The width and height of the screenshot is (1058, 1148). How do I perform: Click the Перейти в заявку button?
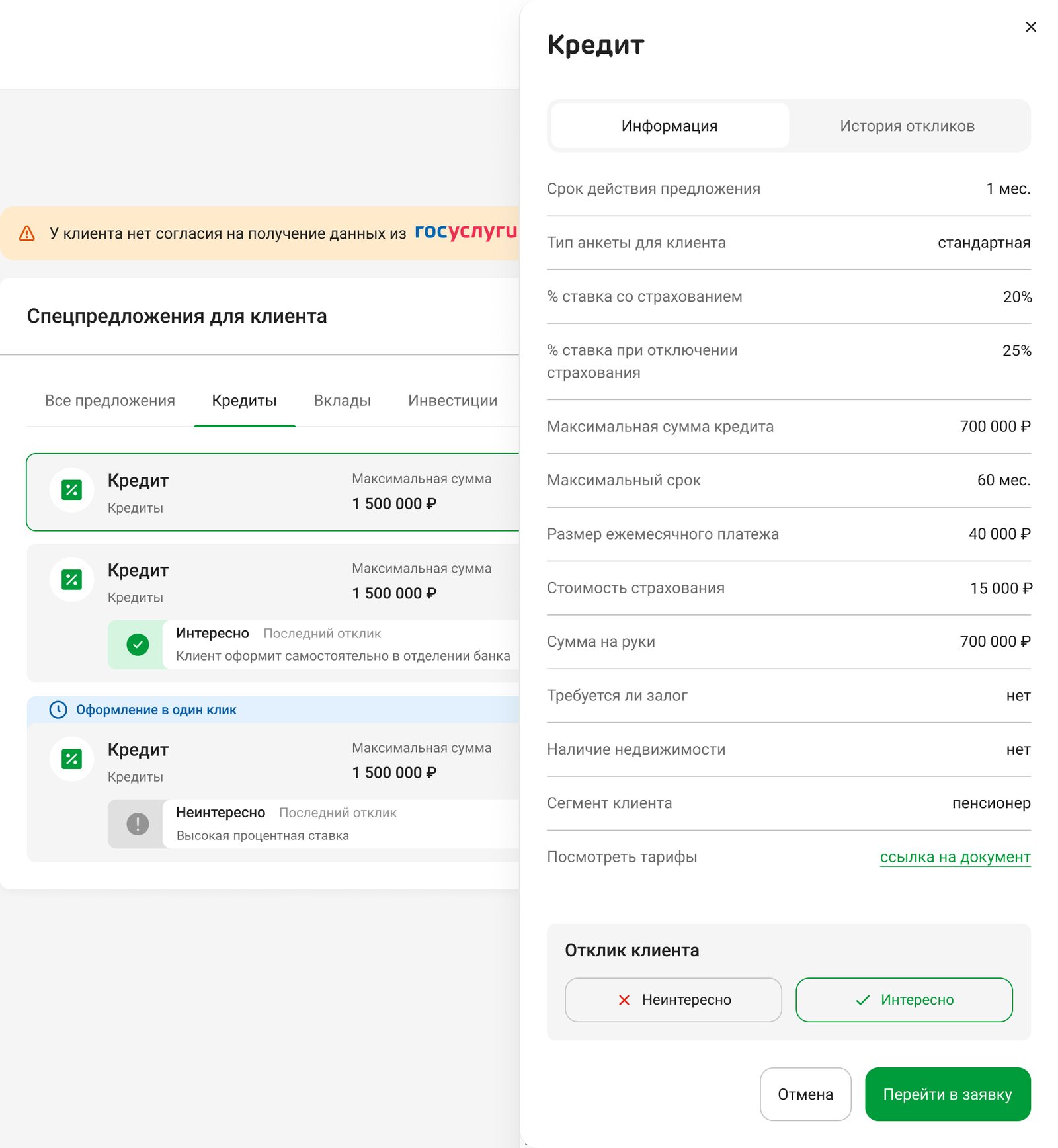coord(948,1094)
